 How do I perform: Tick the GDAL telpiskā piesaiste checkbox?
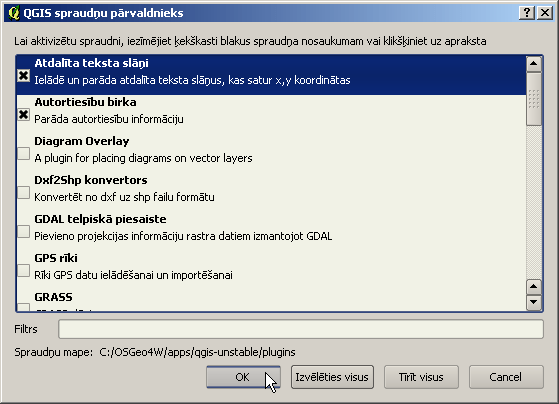pos(24,232)
